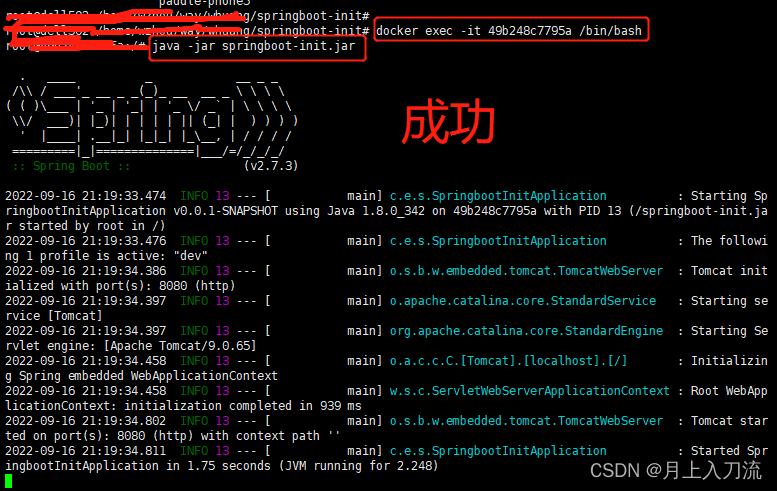Click 'o.a.c.c.C.[Tomcat].[localhost].[/]' logger name
This screenshot has height=491, width=778.
508,361
